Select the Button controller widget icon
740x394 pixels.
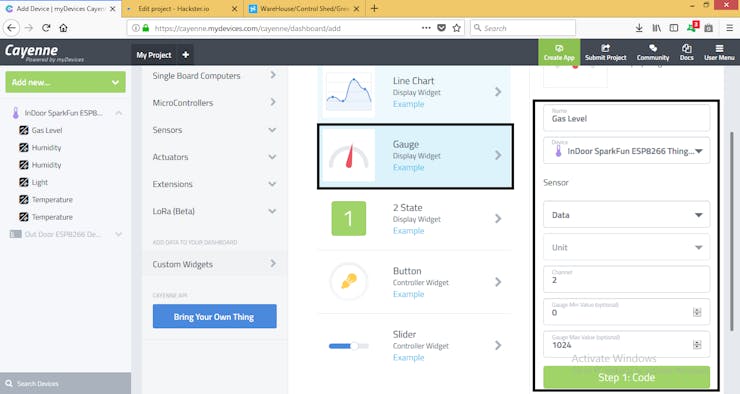[349, 282]
